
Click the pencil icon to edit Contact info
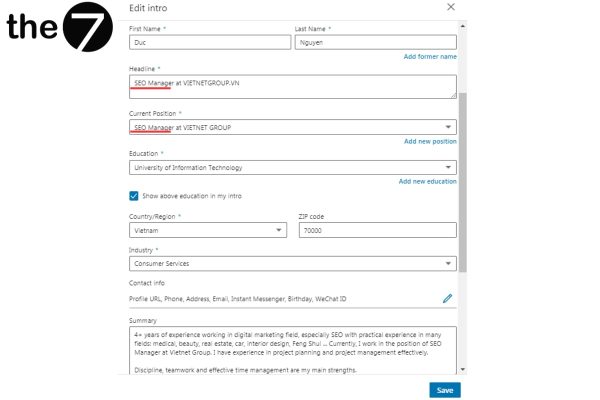pyautogui.click(x=448, y=298)
